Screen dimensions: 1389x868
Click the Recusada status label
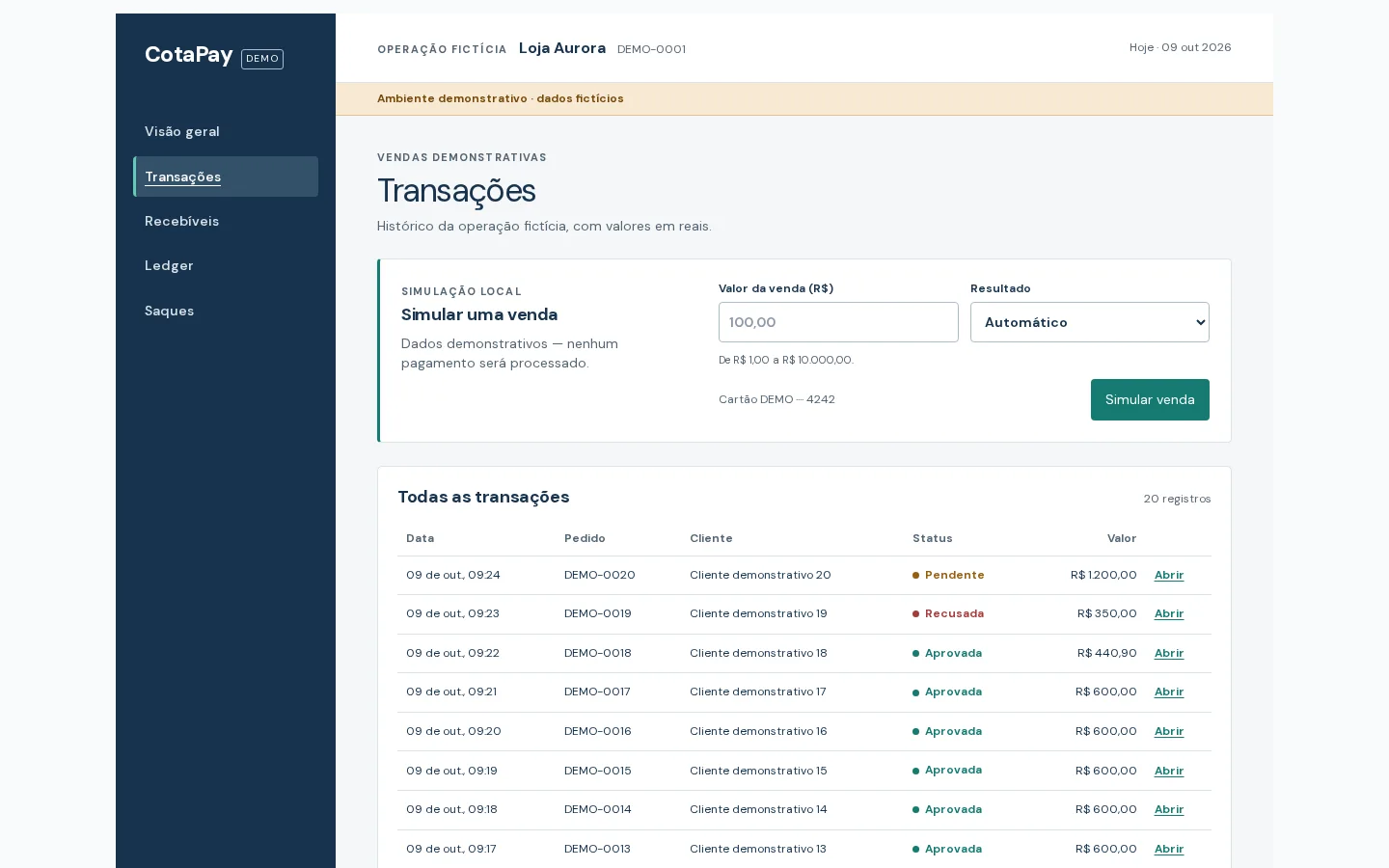click(954, 613)
